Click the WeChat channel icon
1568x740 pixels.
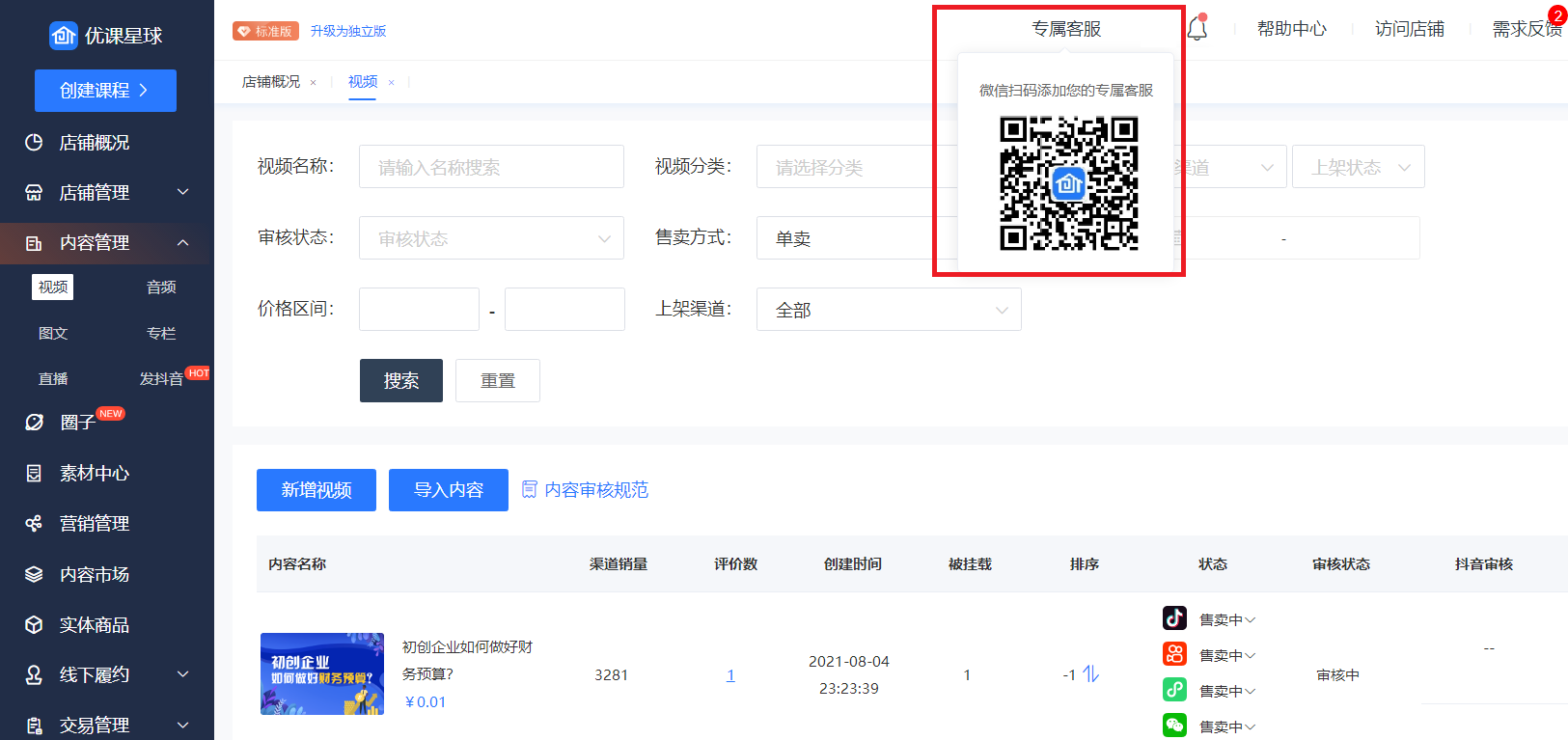tap(1174, 725)
